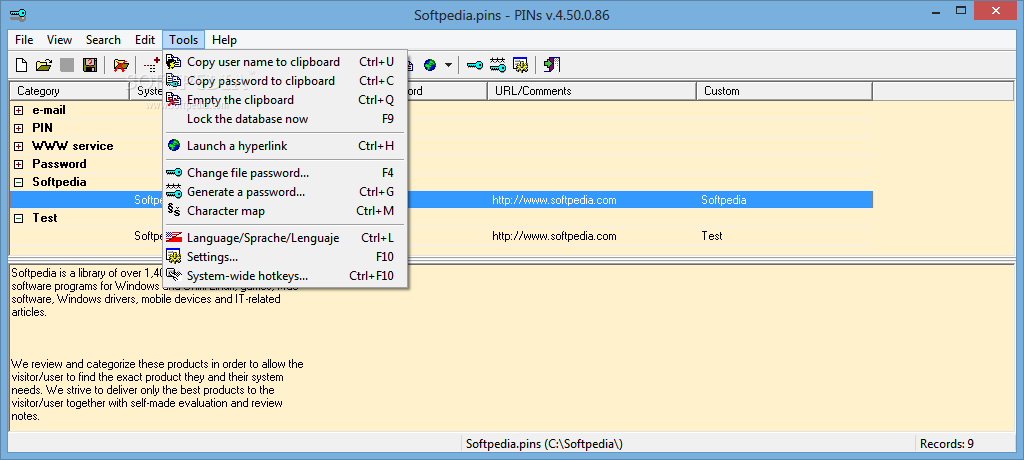The image size is (1024, 460).
Task: Click the status bar file path Softpedia.pins
Action: tap(544, 444)
